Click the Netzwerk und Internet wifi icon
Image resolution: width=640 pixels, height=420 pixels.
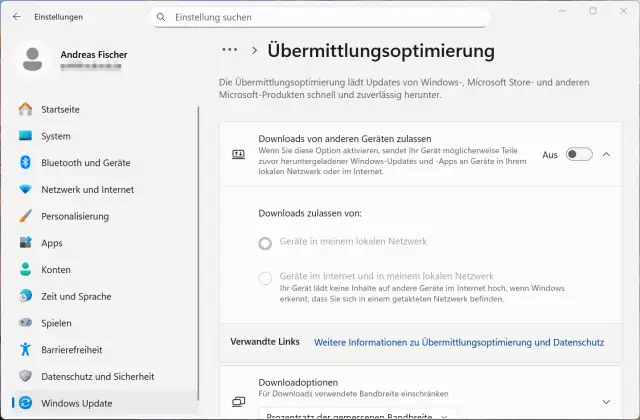coord(25,189)
